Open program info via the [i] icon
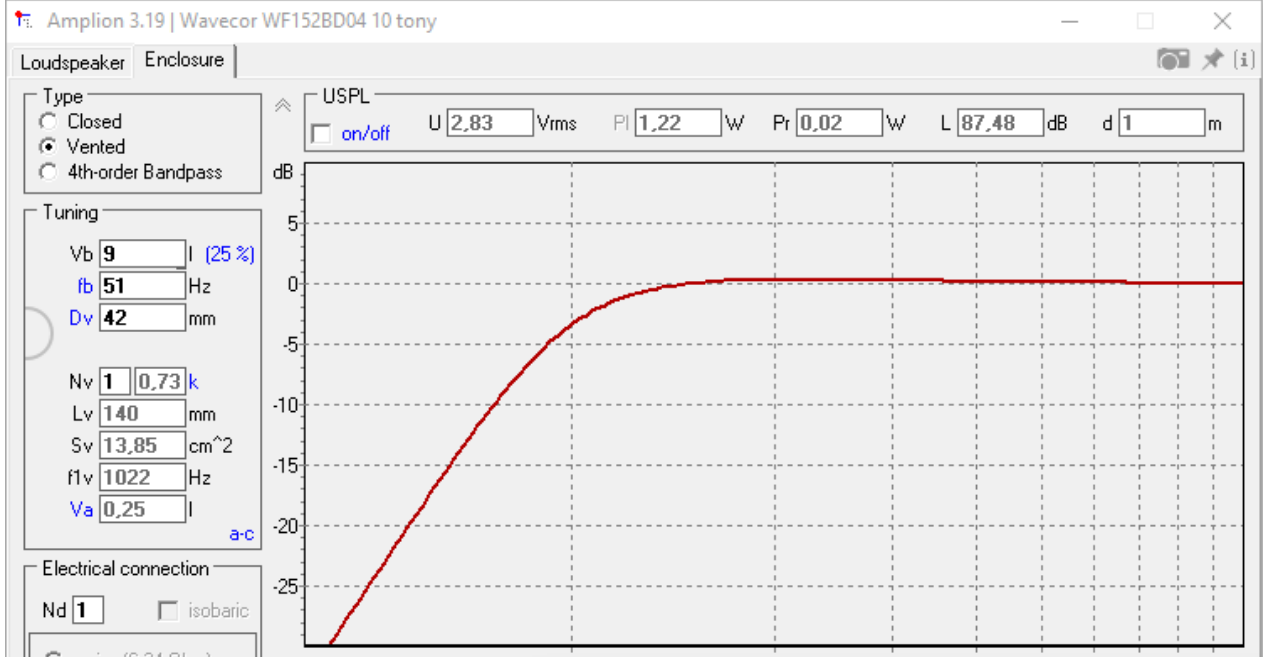The image size is (1263, 657). click(x=1243, y=59)
